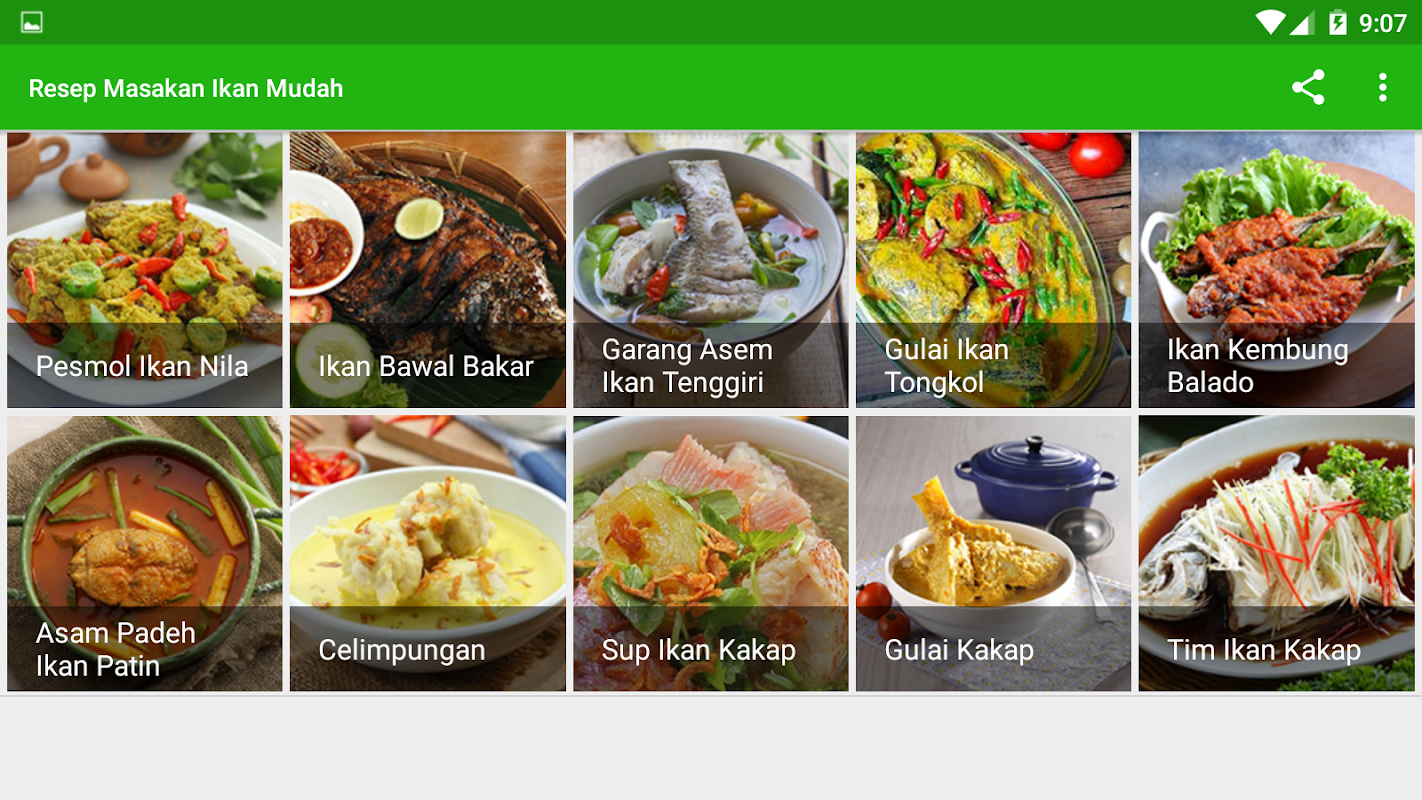The height and width of the screenshot is (800, 1422).
Task: Choose the Ikan Kembung Balado recipe
Action: pos(1277,270)
